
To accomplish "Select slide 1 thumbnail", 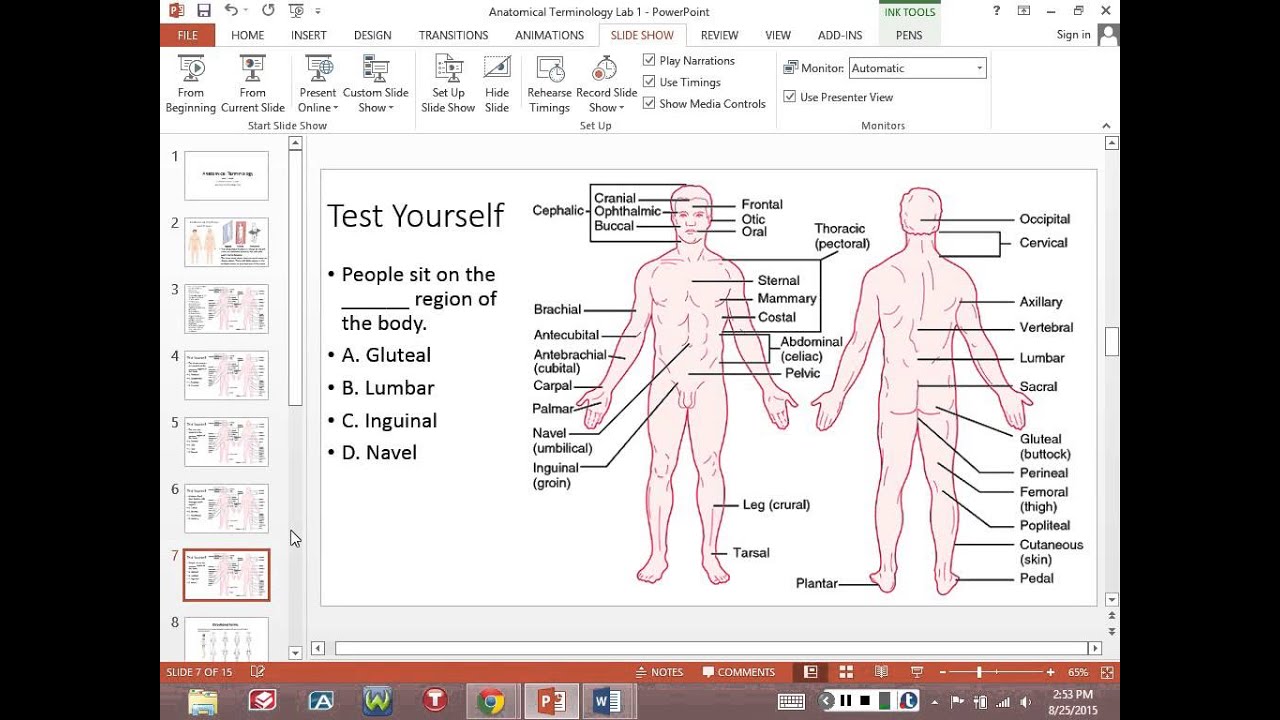I will [x=226, y=176].
